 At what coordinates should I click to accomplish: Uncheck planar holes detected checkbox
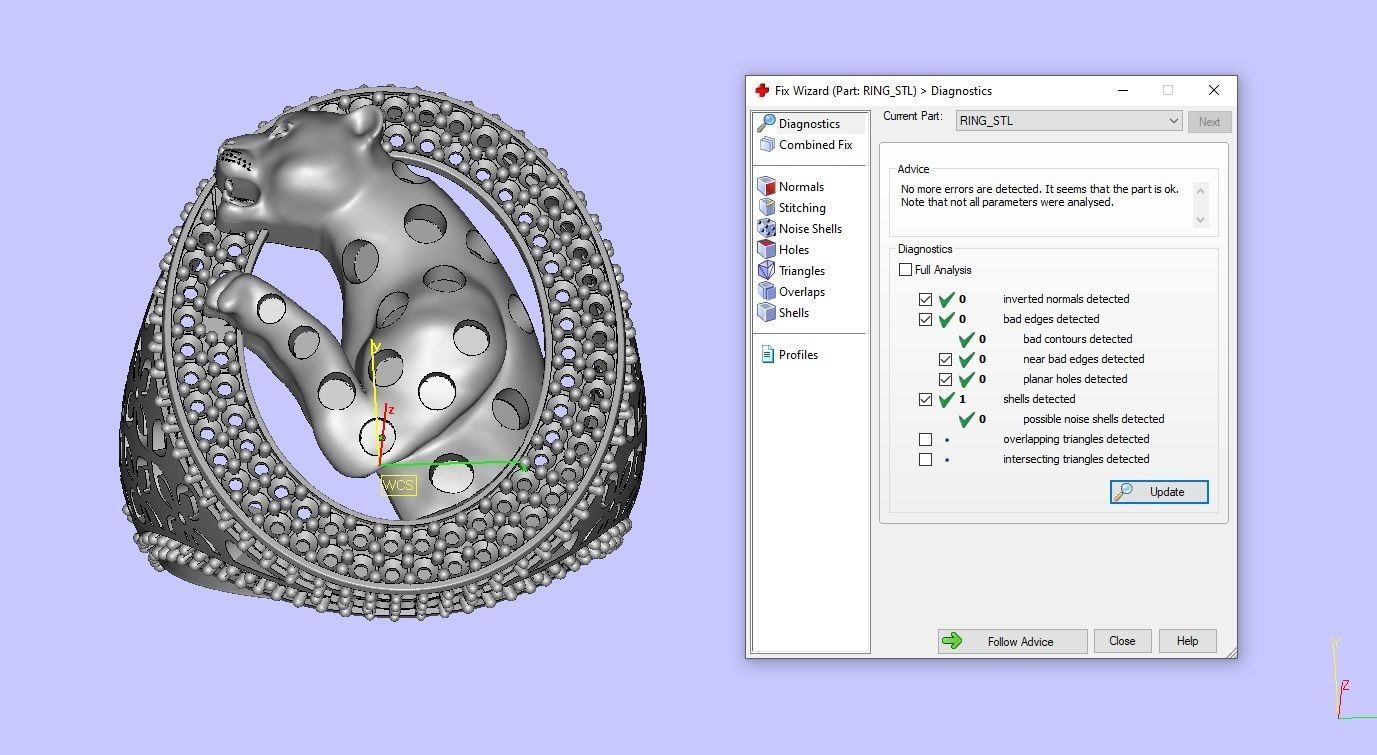point(945,379)
